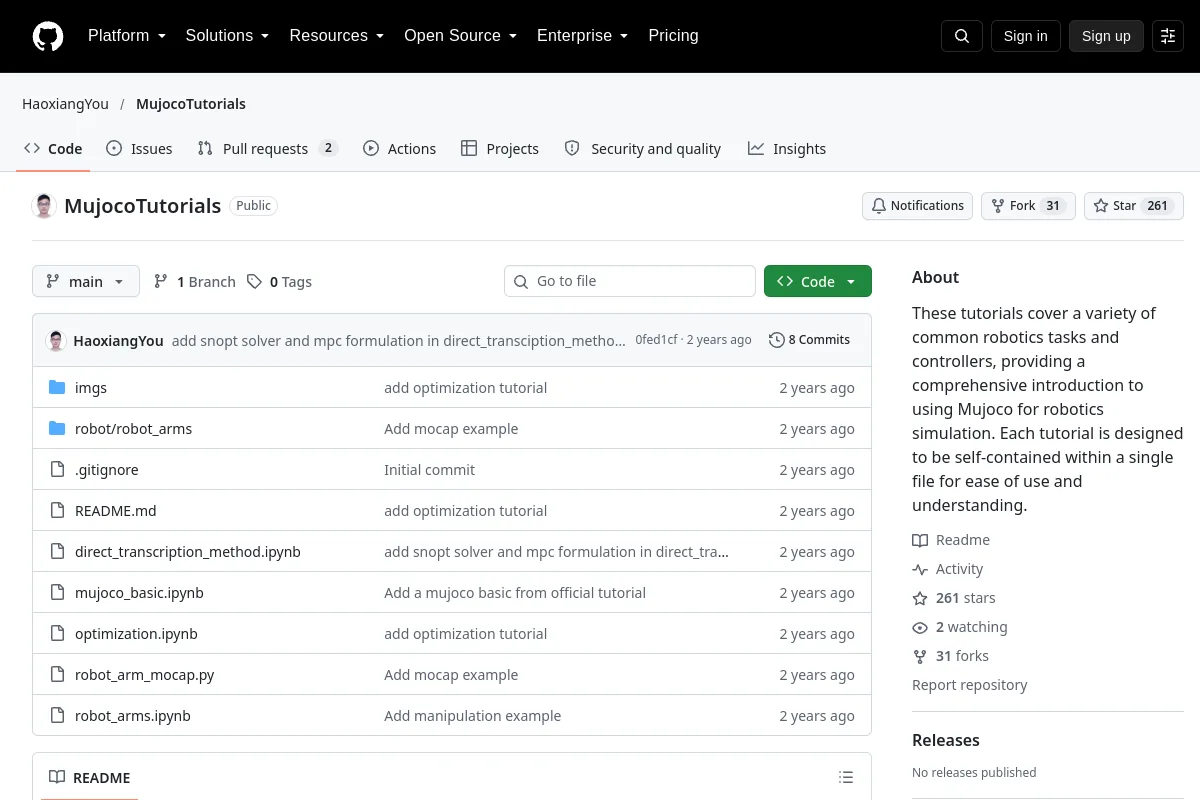This screenshot has height=800, width=1200.
Task: Open 'Add manipulation example' commit message
Action: pyautogui.click(x=473, y=716)
